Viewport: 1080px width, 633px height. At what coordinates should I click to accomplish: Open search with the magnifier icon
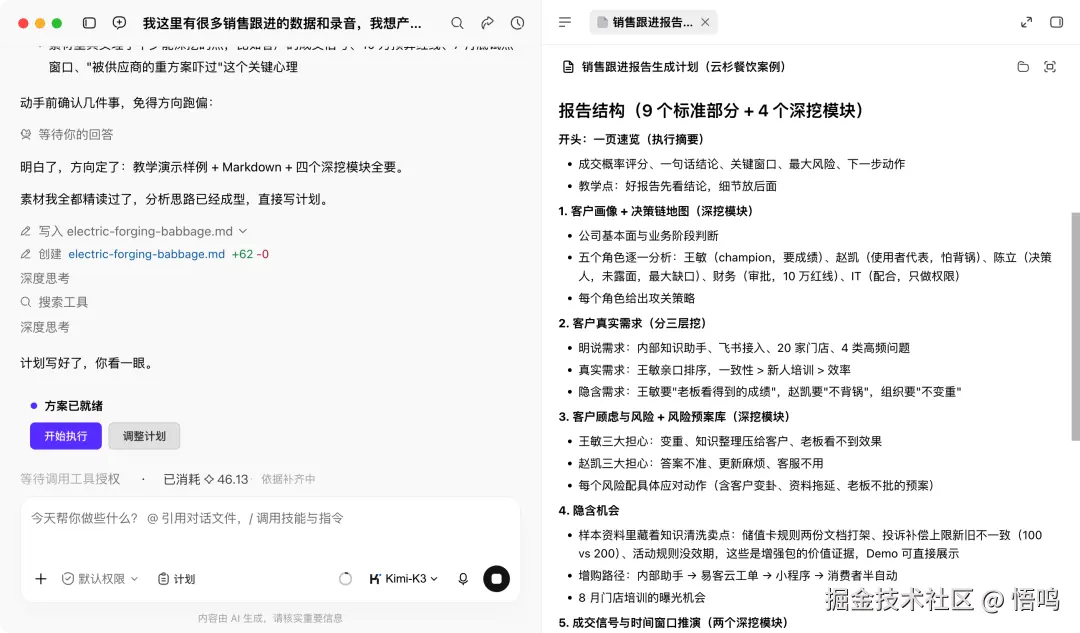click(x=457, y=23)
